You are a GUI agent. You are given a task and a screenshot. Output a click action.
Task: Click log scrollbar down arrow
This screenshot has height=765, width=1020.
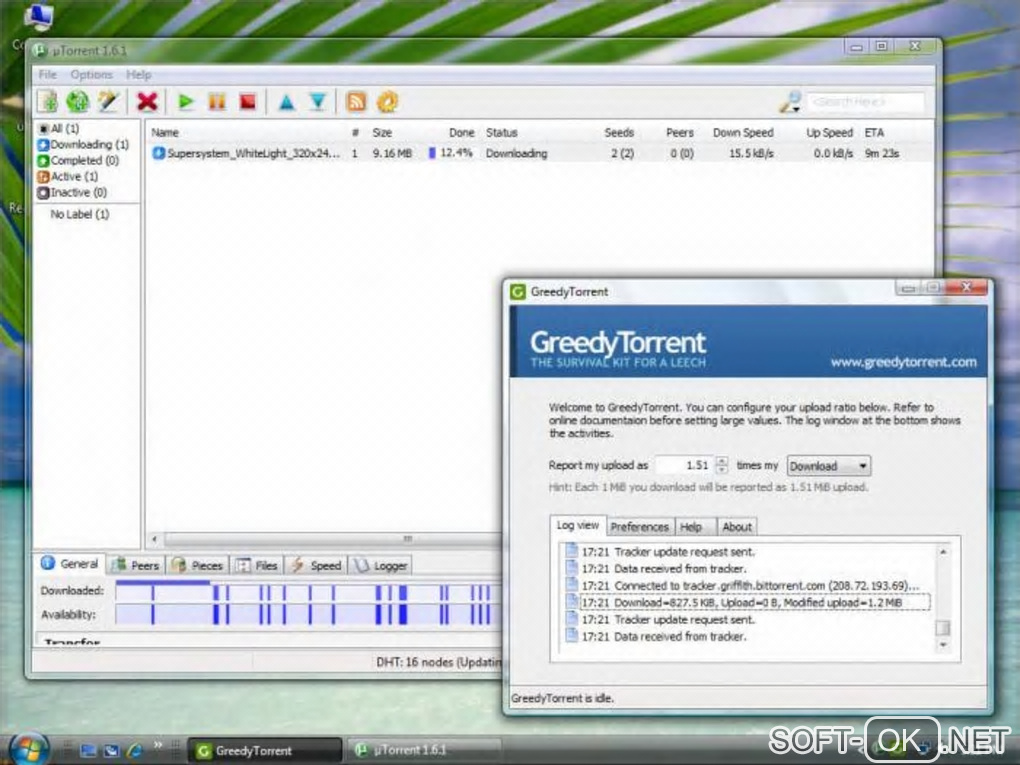943,645
